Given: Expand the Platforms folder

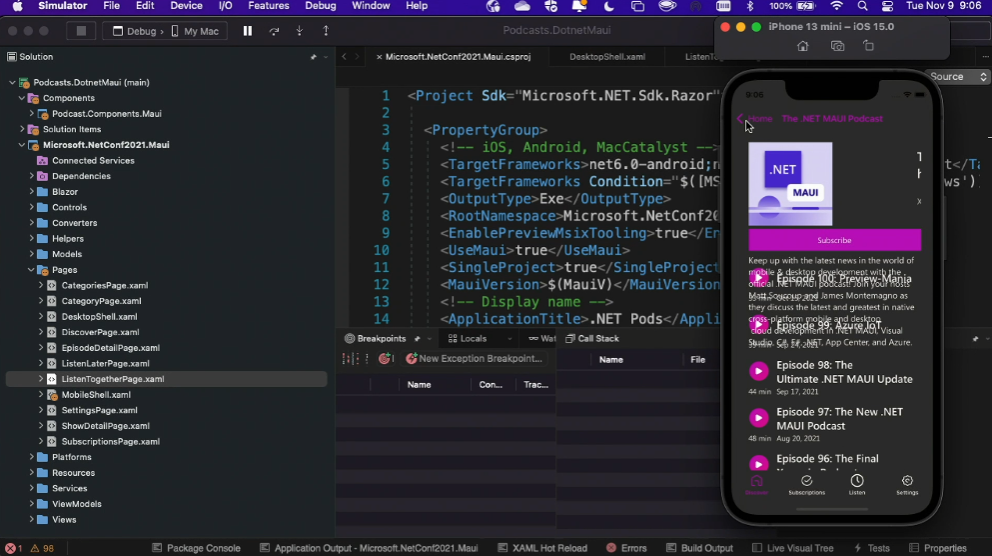Looking at the screenshot, I should tap(30, 457).
